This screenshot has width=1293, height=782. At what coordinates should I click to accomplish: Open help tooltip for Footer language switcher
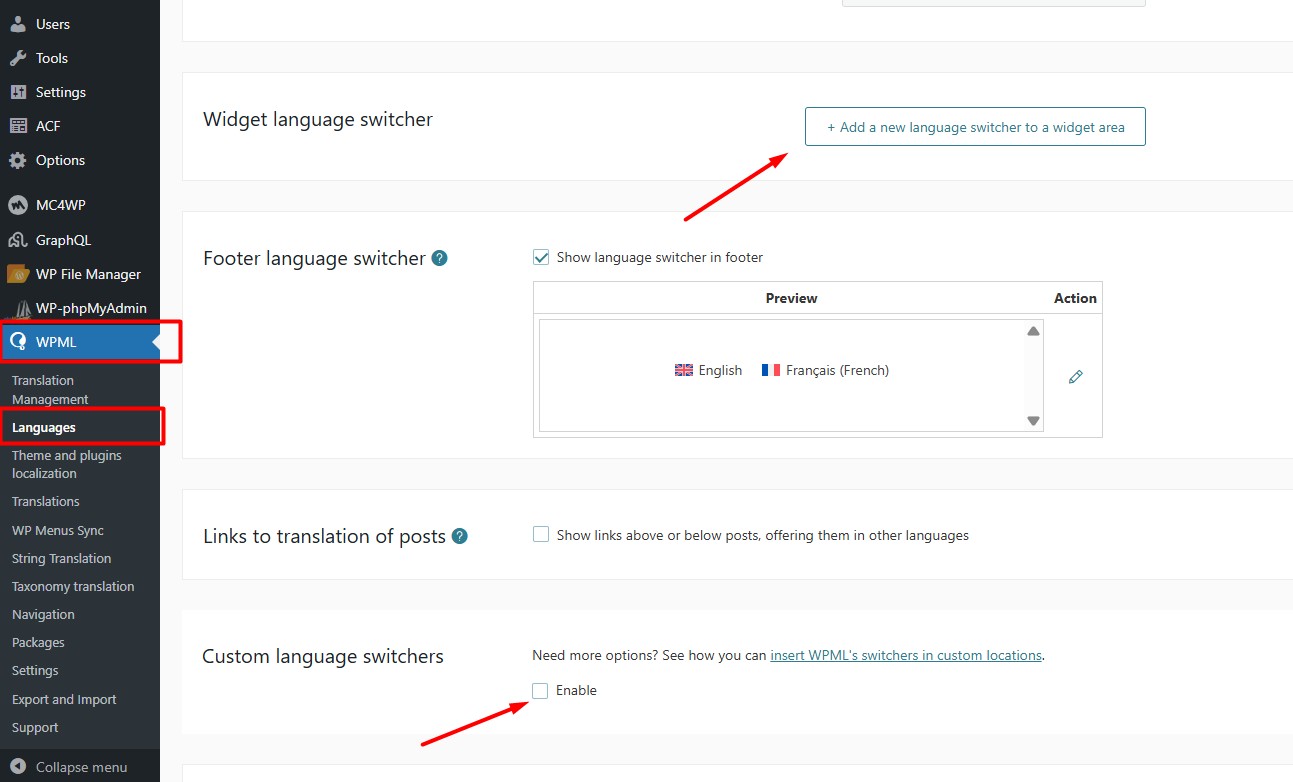coord(439,258)
